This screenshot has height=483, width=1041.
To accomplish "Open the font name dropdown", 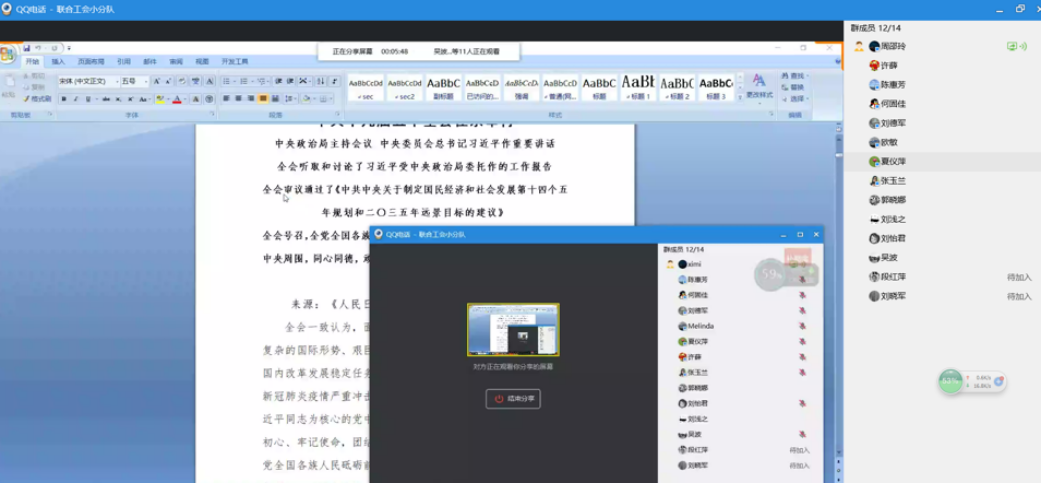I will (118, 81).
